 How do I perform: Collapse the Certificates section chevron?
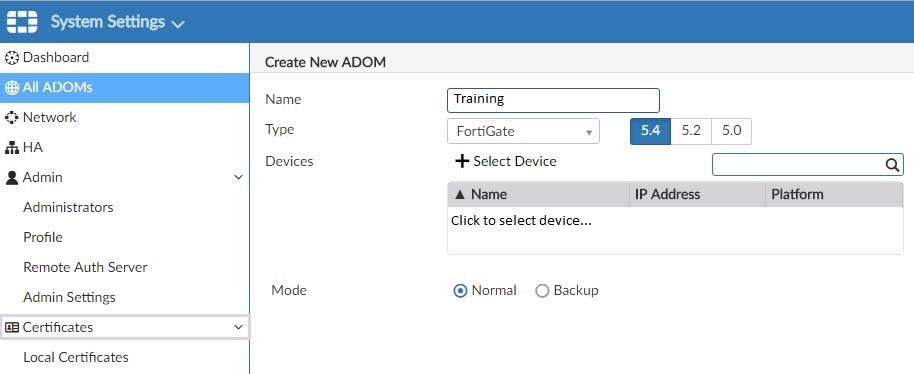click(x=238, y=327)
